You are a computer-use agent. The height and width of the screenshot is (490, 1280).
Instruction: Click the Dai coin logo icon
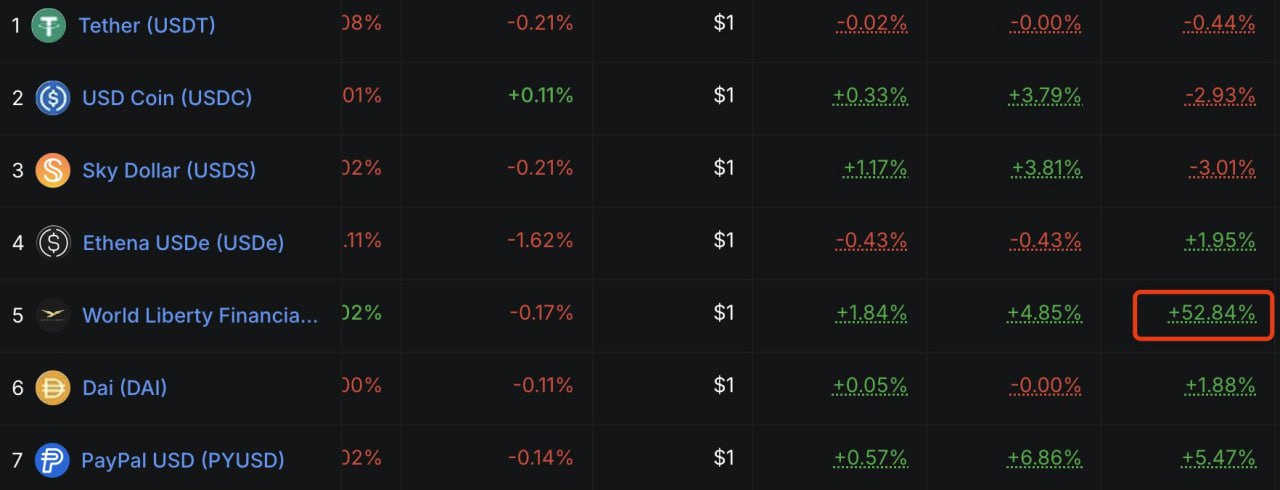point(52,387)
